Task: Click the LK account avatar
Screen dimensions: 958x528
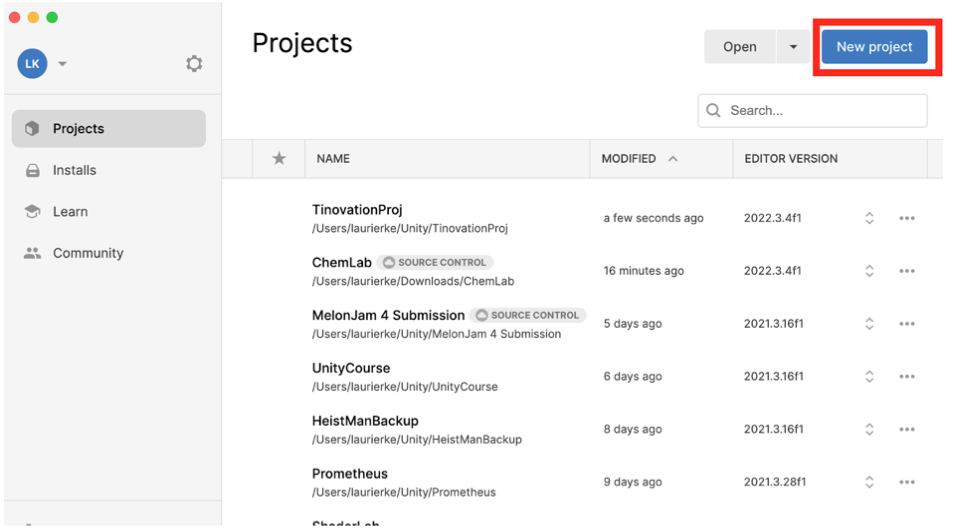Action: (x=32, y=64)
